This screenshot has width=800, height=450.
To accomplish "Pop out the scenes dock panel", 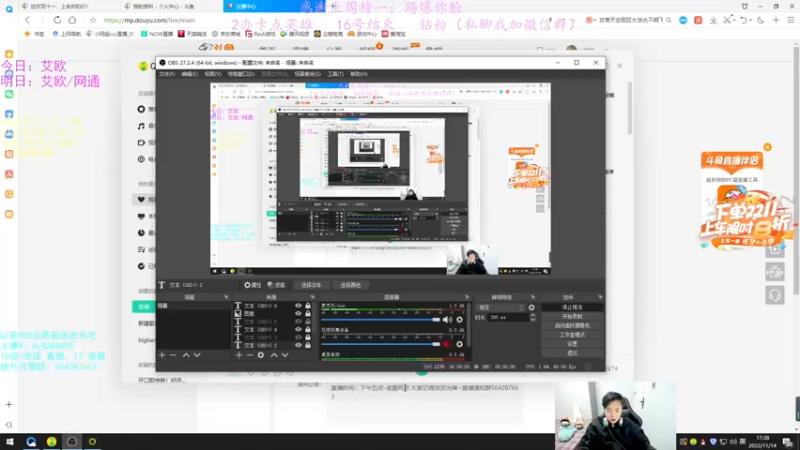I will 226,297.
